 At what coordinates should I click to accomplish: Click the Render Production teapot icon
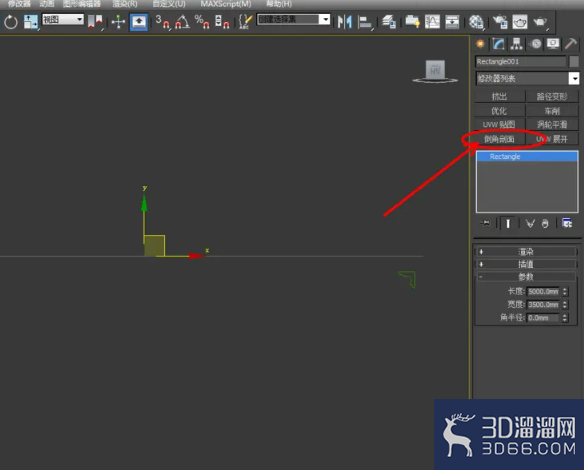(x=540, y=22)
